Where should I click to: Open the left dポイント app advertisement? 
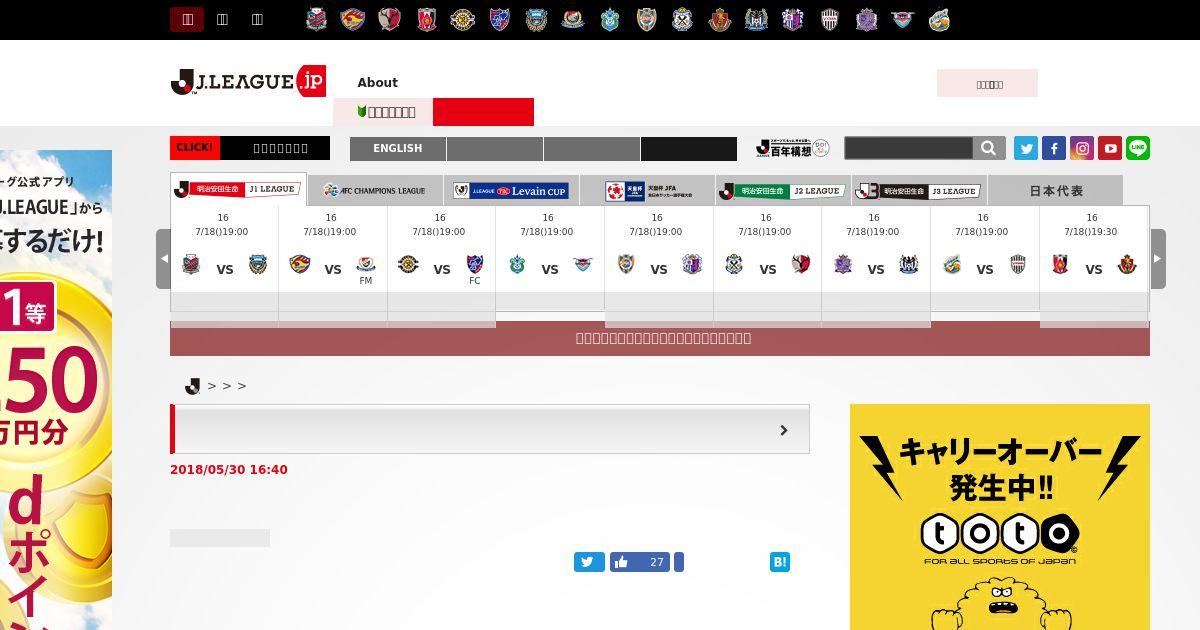click(x=56, y=390)
